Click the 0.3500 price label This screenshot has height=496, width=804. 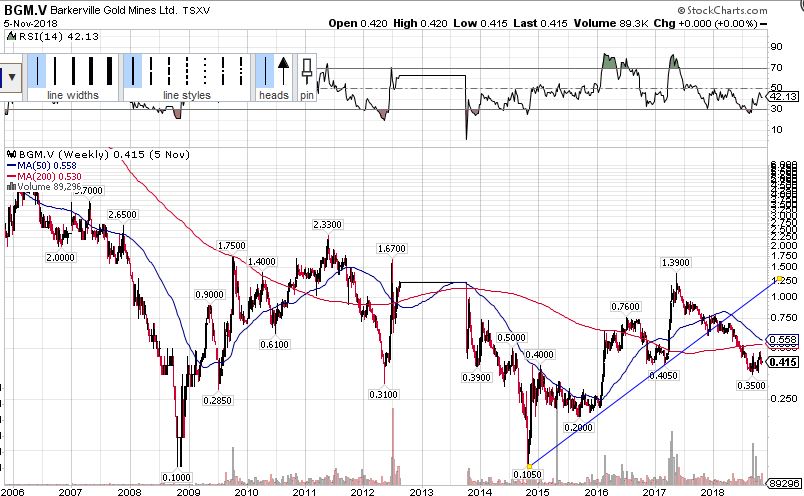pyautogui.click(x=752, y=385)
